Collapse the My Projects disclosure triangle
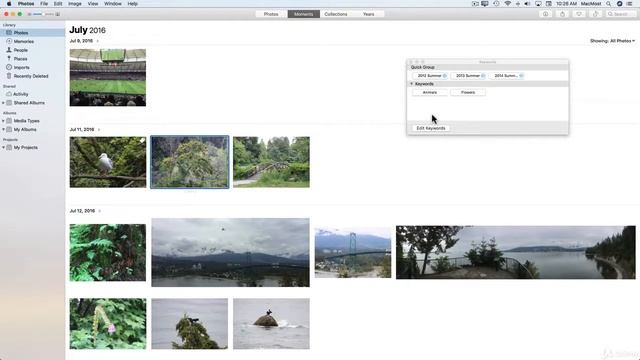This screenshot has height=360, width=640. pyautogui.click(x=3, y=147)
